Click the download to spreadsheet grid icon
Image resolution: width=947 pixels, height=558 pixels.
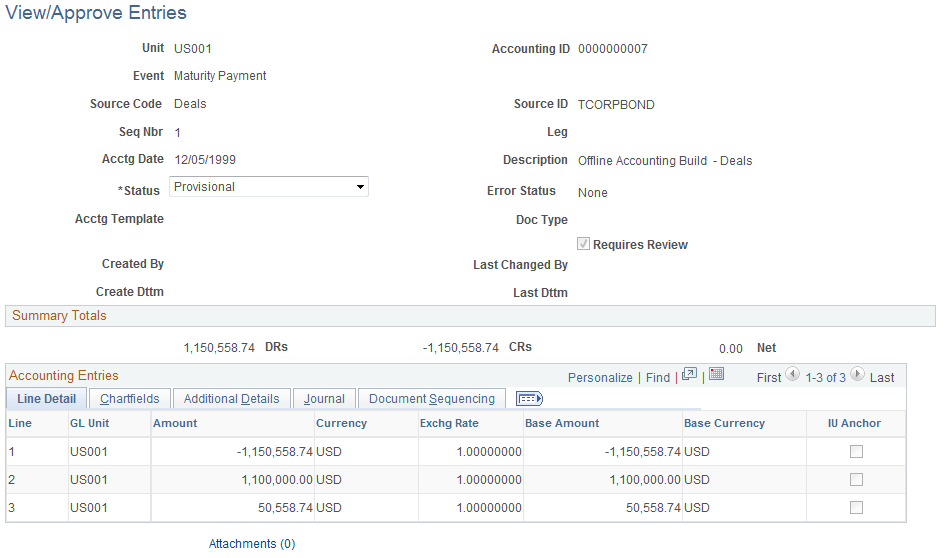[x=716, y=374]
